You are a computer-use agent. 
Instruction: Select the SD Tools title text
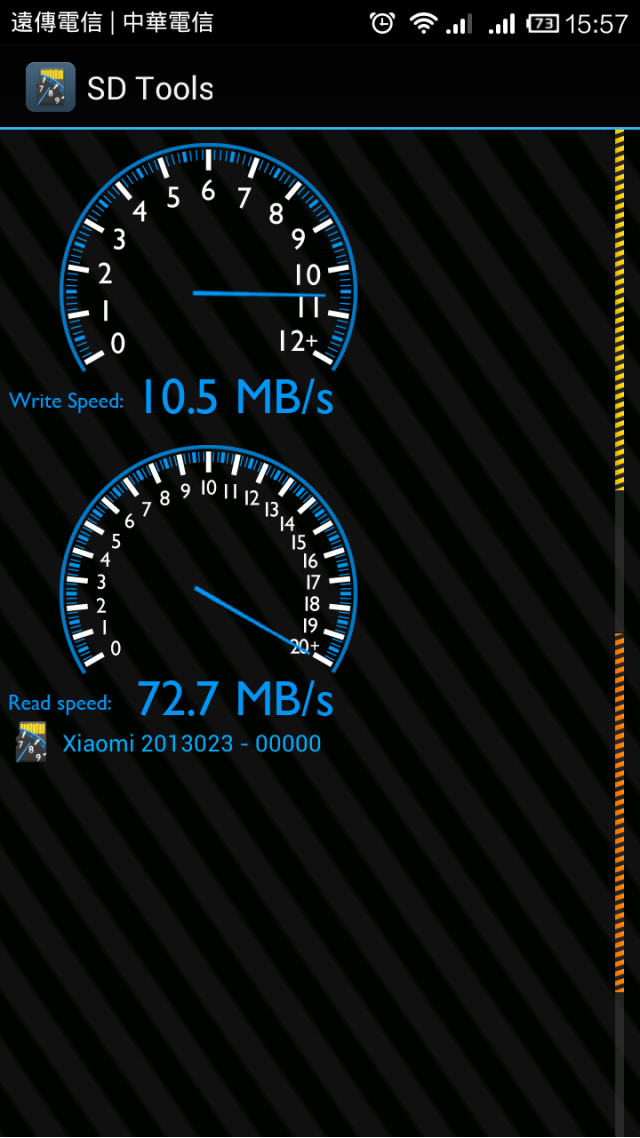[x=150, y=89]
